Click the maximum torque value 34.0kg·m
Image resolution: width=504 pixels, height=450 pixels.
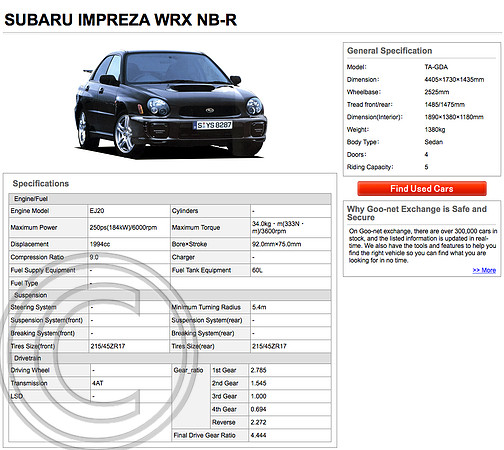click(x=278, y=227)
